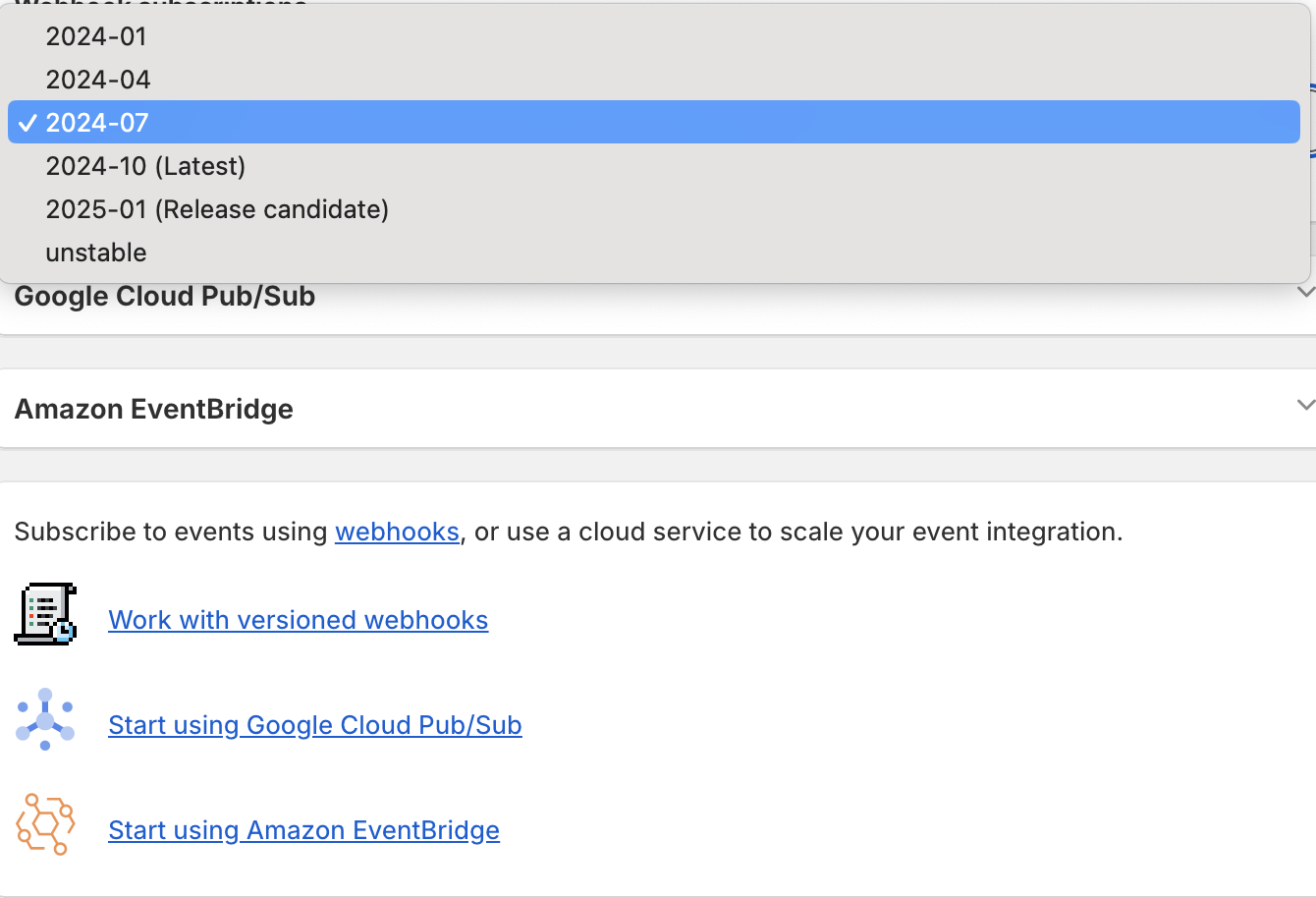This screenshot has width=1316, height=898.
Task: Click the Amazon EventBridge orange logo icon
Action: coord(45,824)
